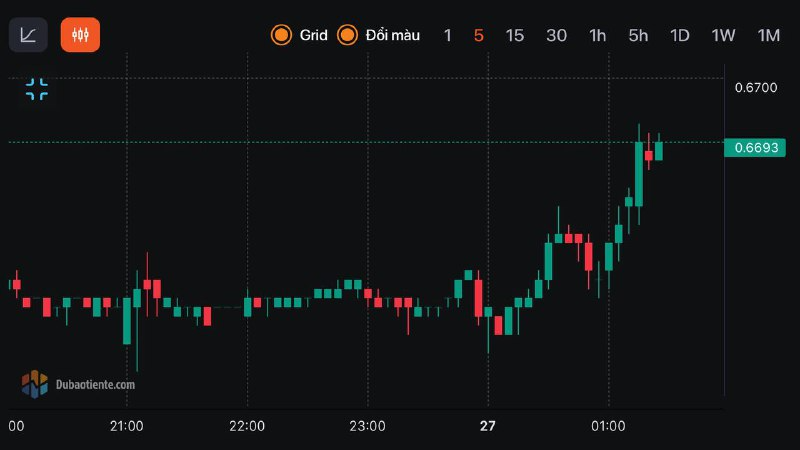
Task: Switch to the 15 minute interval
Action: point(515,35)
